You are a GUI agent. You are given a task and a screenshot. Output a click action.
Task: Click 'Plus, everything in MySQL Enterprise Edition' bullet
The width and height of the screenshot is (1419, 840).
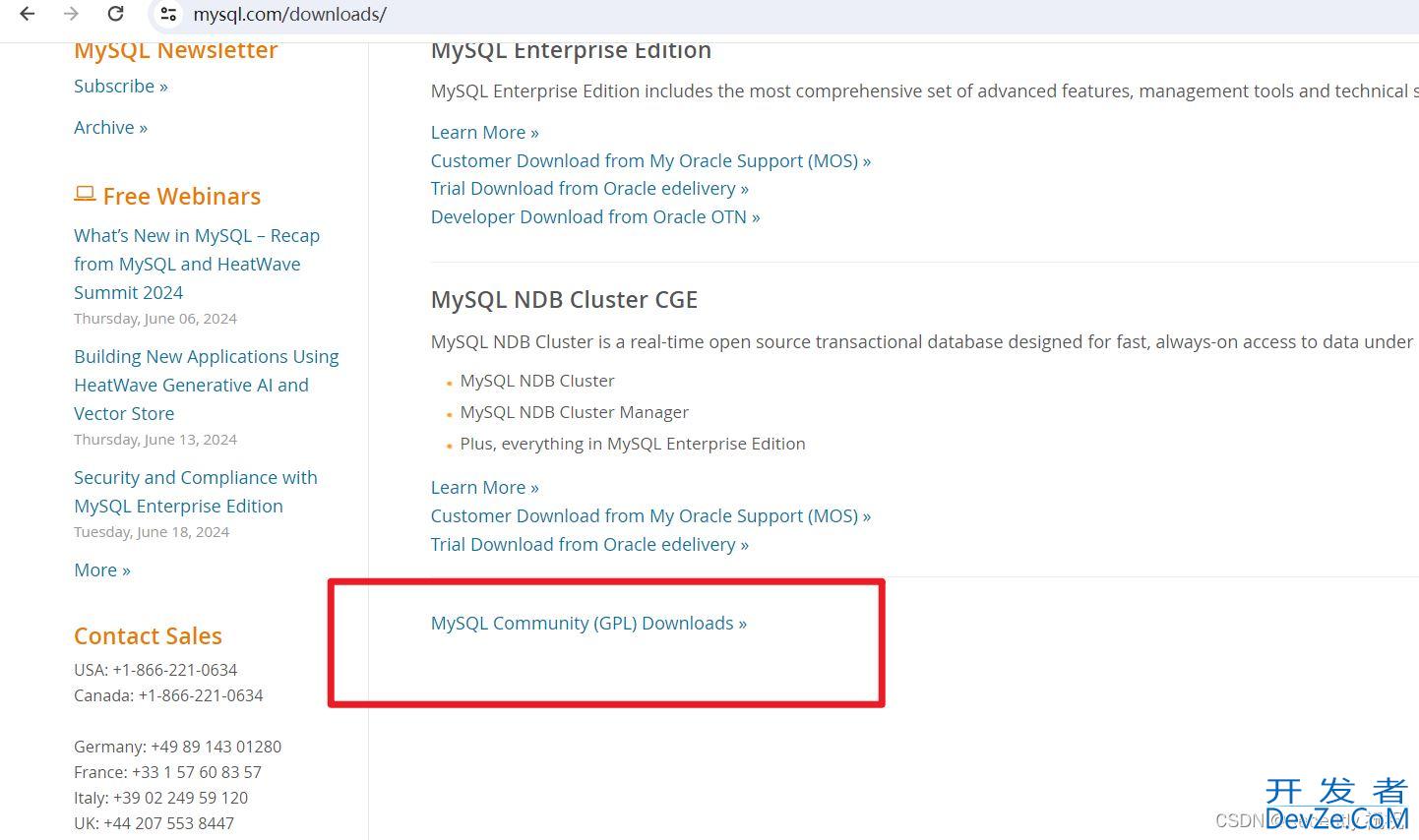point(633,444)
